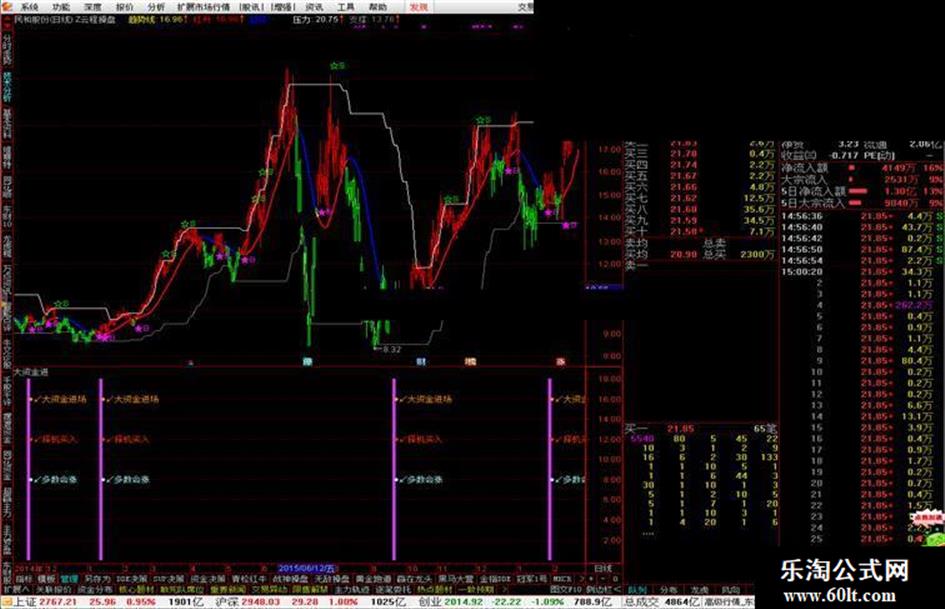
Task: Open the 资讯 menu
Action: 314,7
